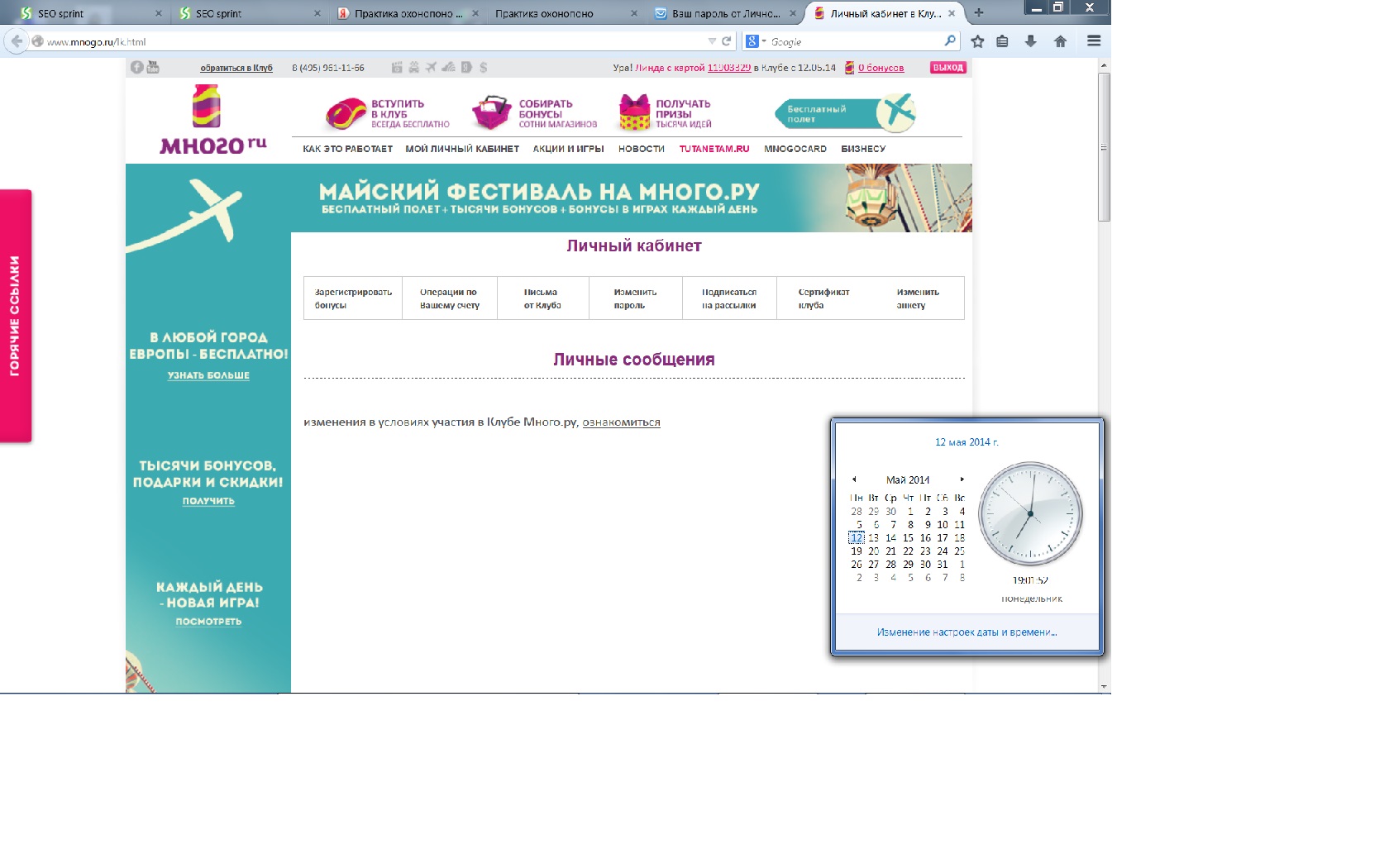This screenshot has width=1389, height=868.
Task: Click the Firefox back arrow button
Action: click(17, 41)
